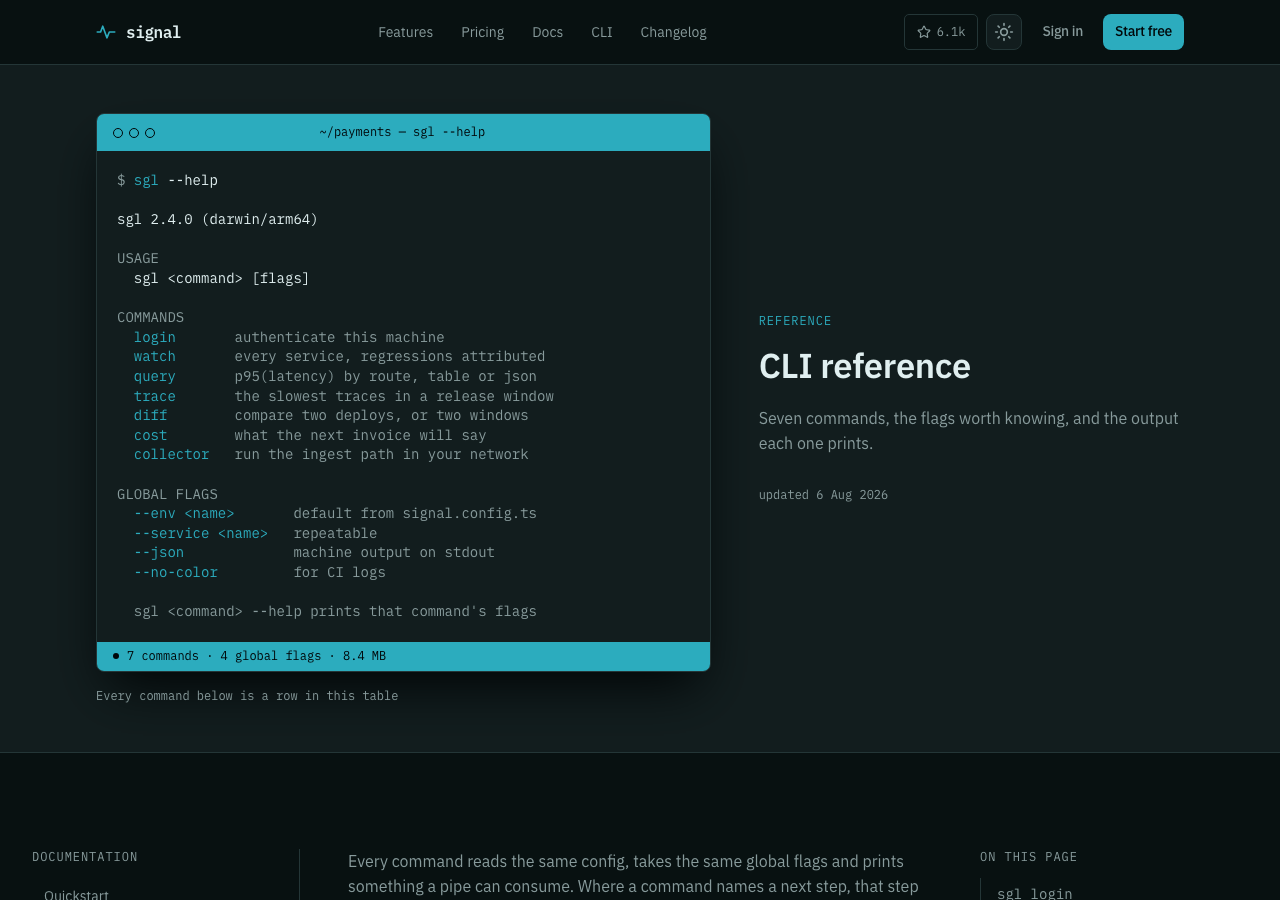Click the Start free button
Viewport: 1280px width, 900px height.
click(1143, 32)
